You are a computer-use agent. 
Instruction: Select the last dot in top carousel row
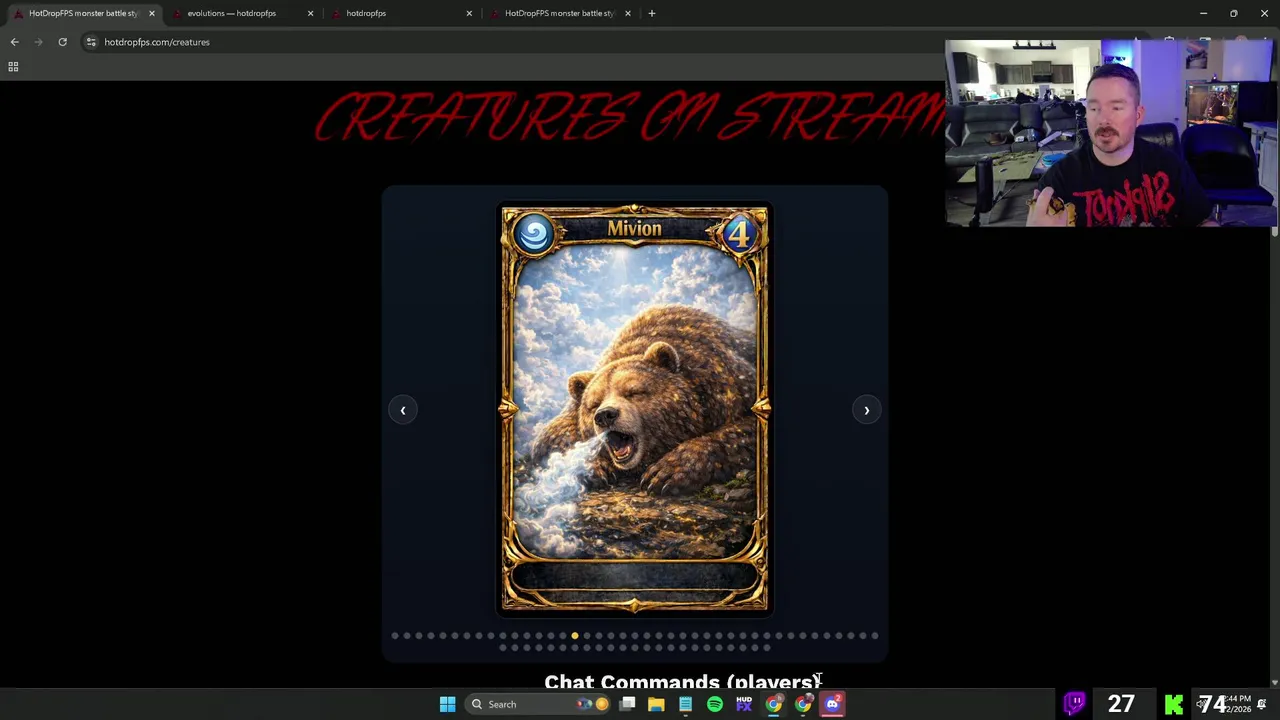[875, 636]
